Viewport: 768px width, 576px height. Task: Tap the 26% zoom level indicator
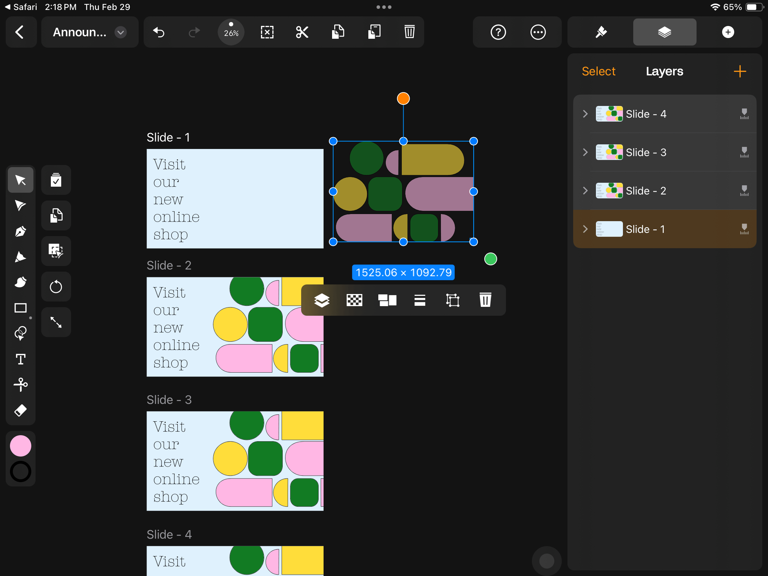231,32
